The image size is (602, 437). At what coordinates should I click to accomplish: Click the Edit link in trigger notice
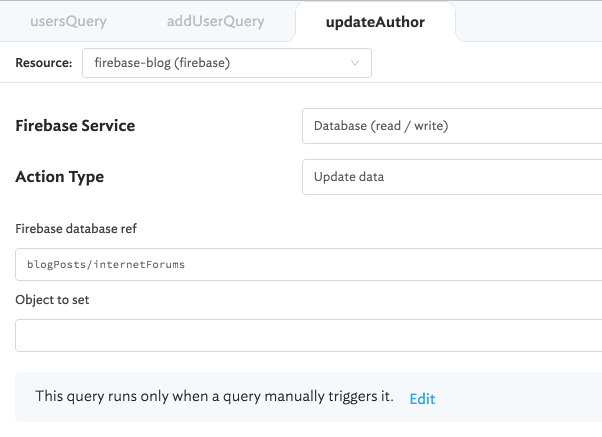422,398
